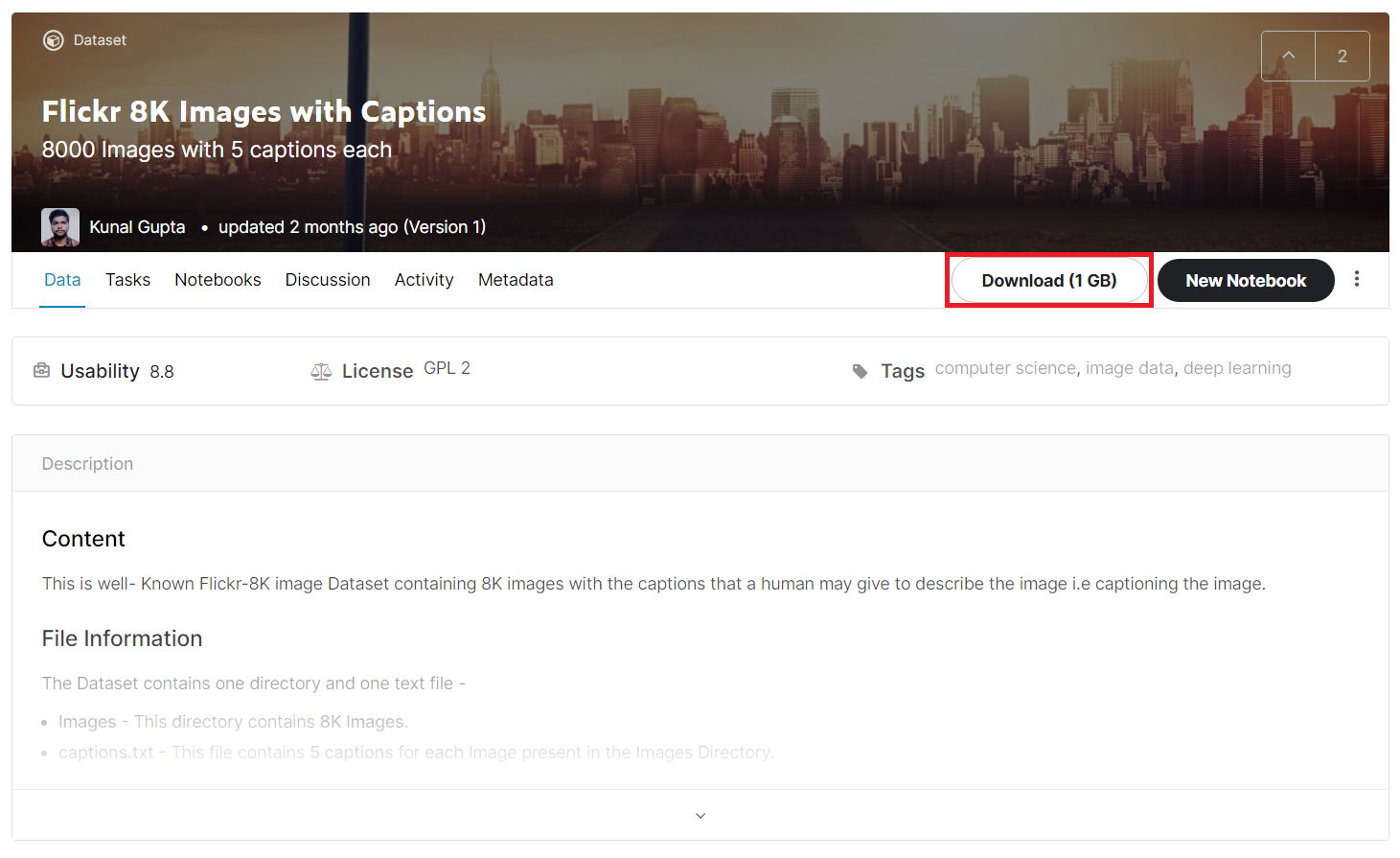The image size is (1400, 858).
Task: Click the File Information heading
Action: pos(122,638)
